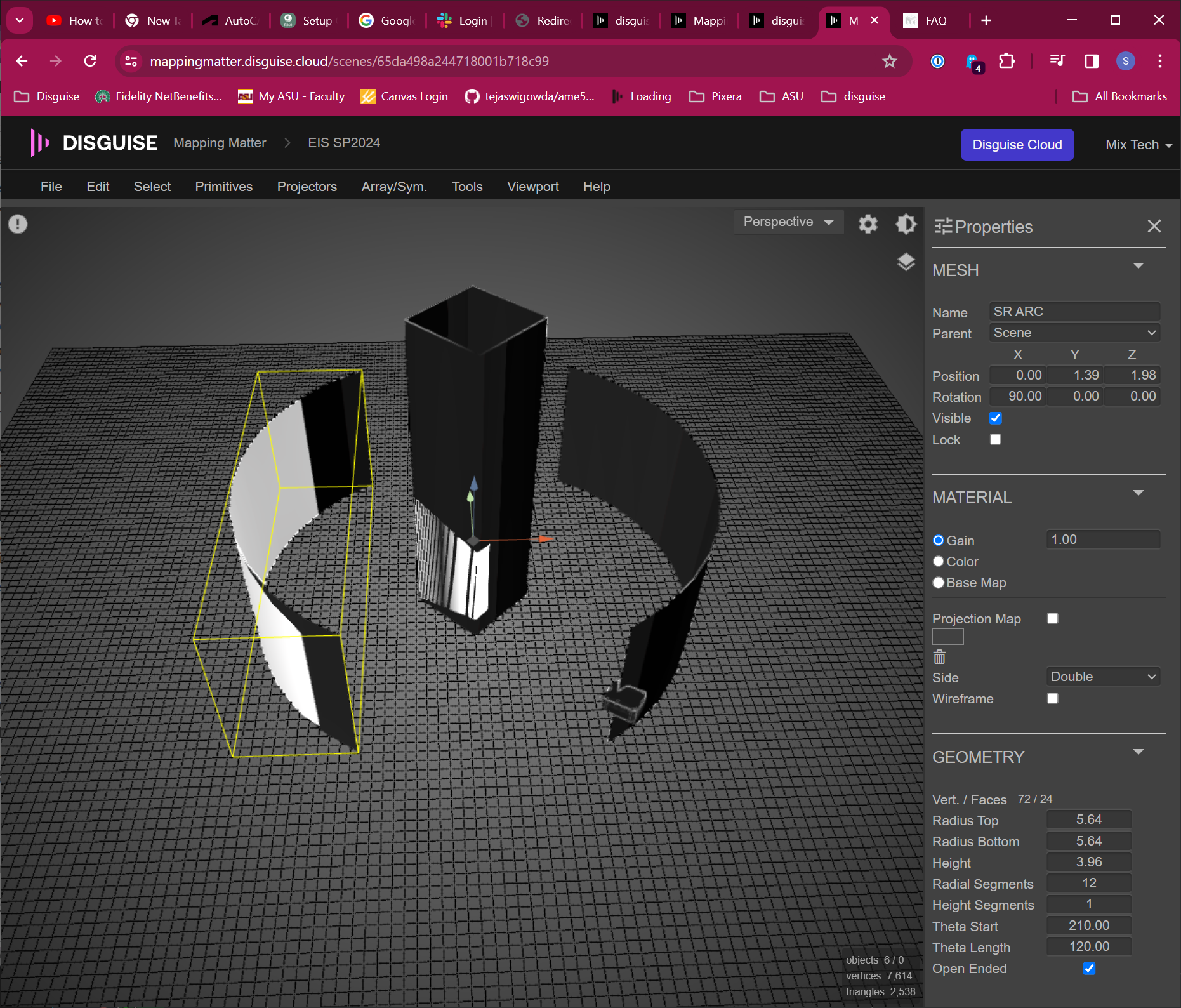
Task: Enable the Wireframe checkbox
Action: [1052, 698]
